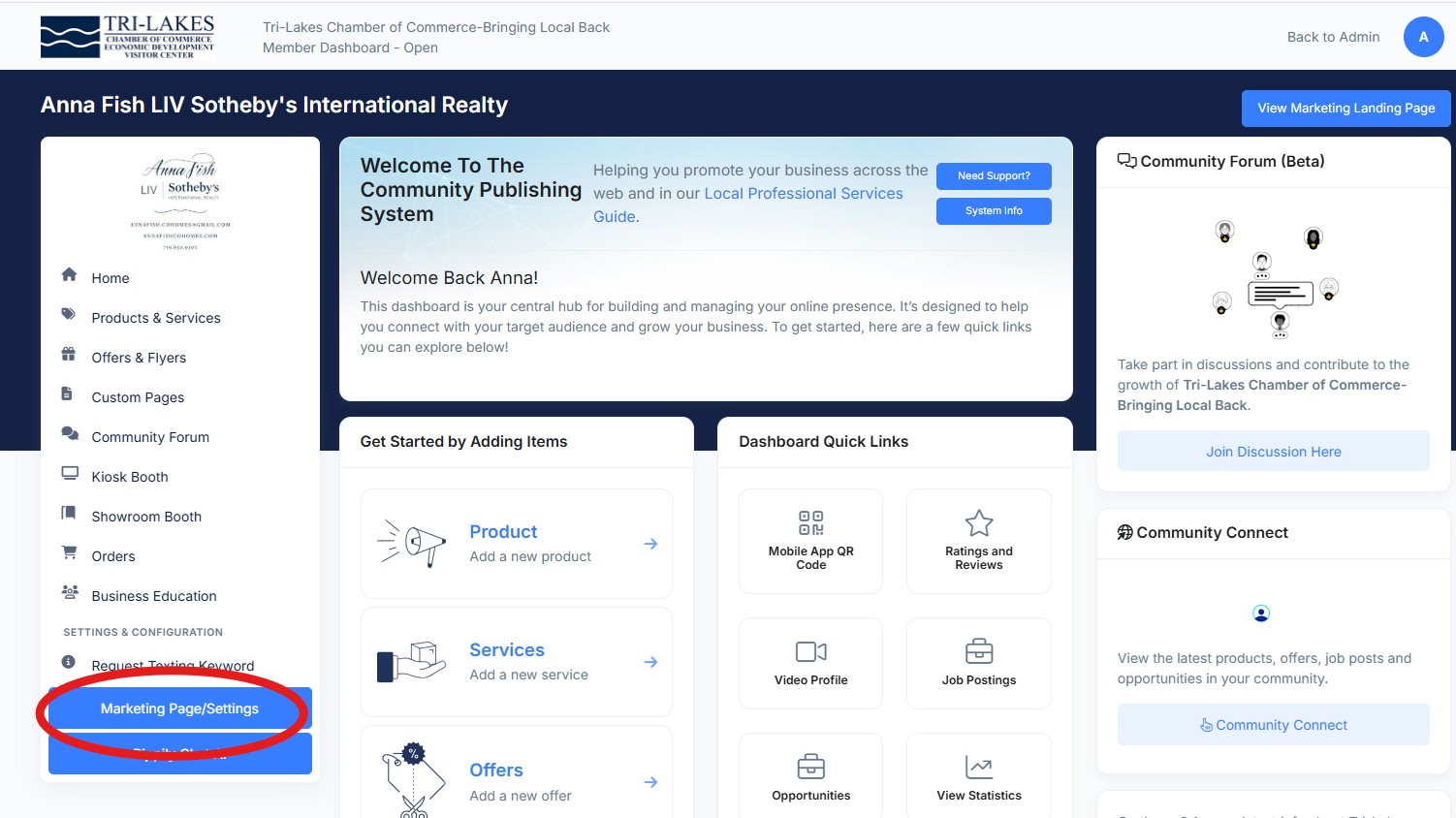The image size is (1456, 818).
Task: Click the Community Connect header icon
Action: [x=1125, y=532]
